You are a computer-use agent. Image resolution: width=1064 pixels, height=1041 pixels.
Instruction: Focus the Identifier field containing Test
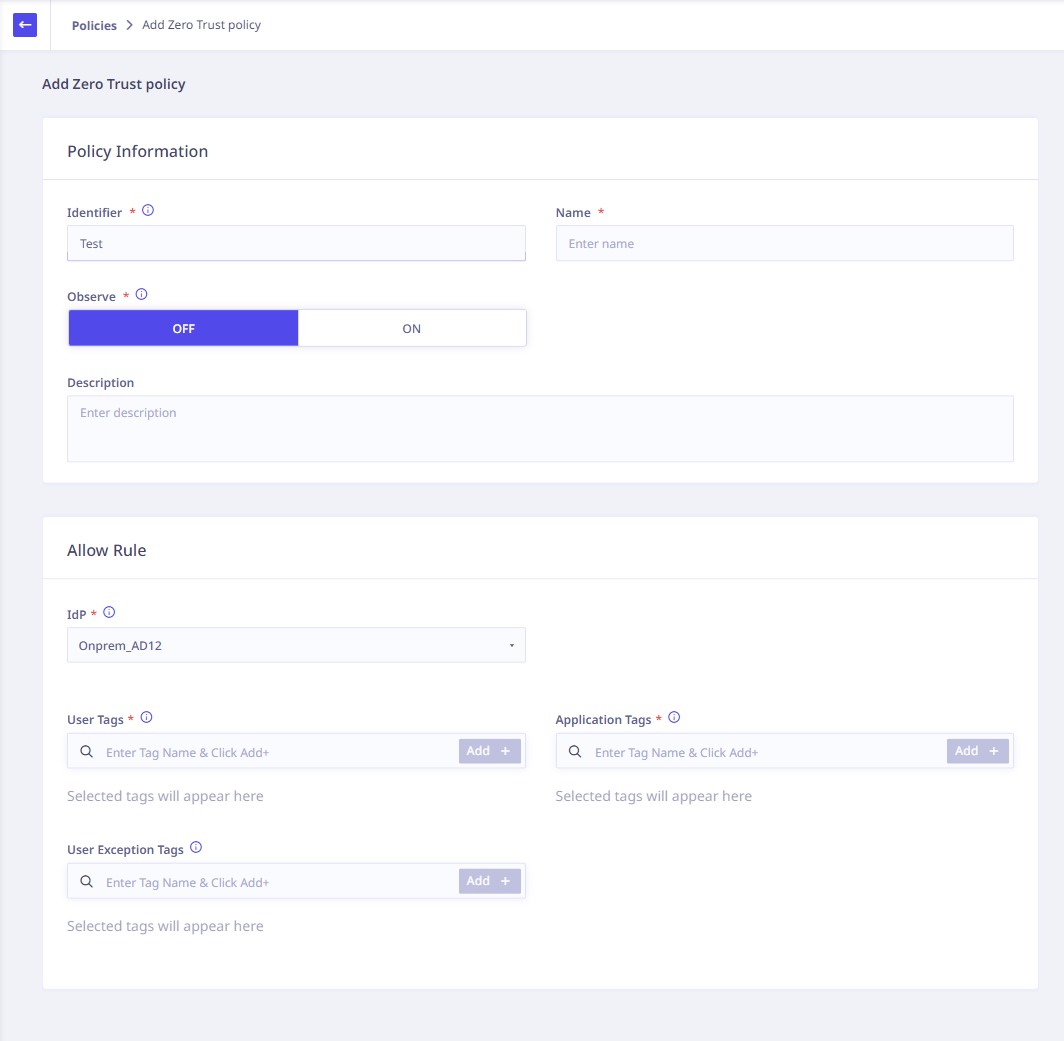coord(296,243)
